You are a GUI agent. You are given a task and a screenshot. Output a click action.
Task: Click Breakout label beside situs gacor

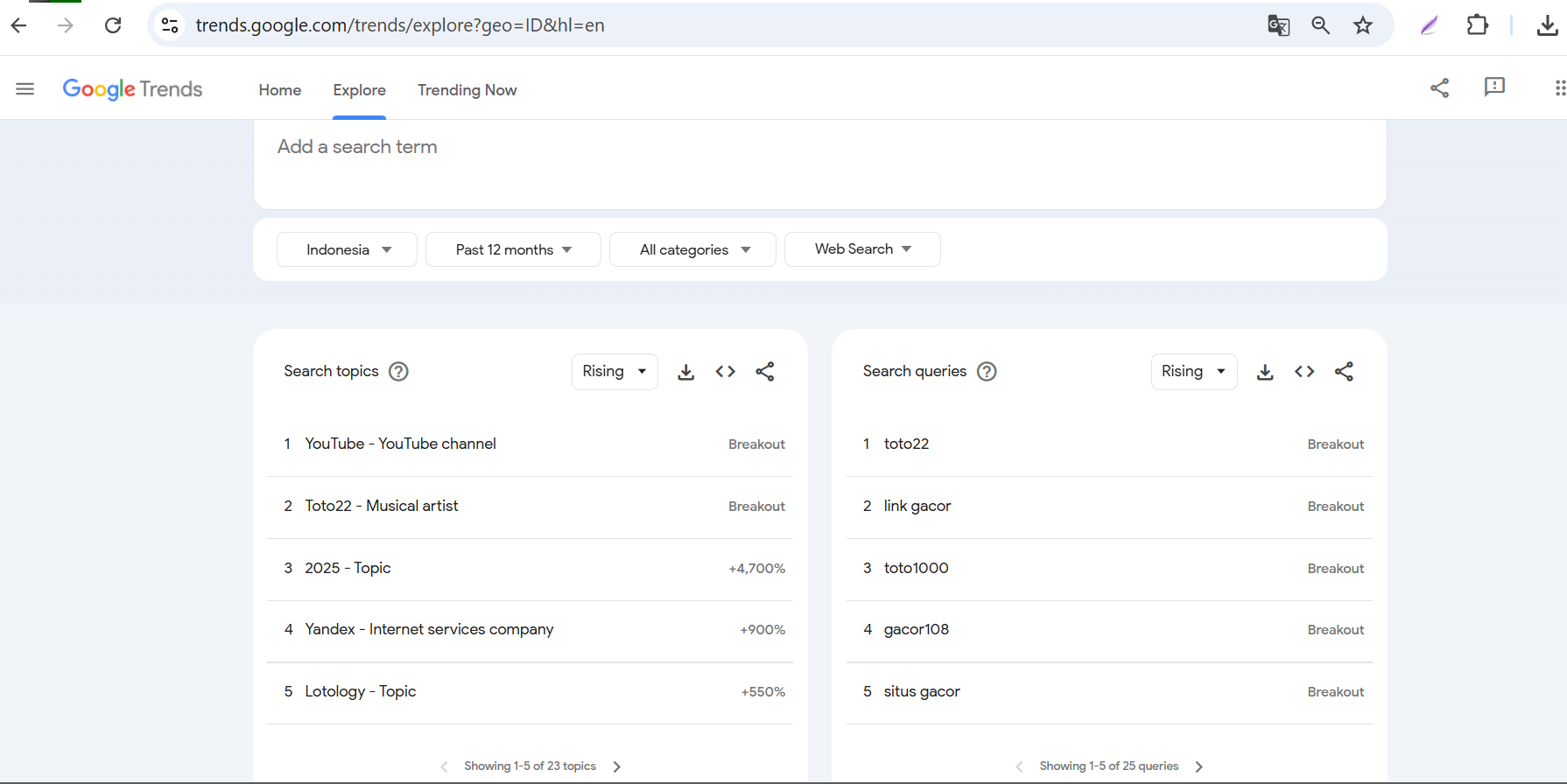(x=1336, y=692)
